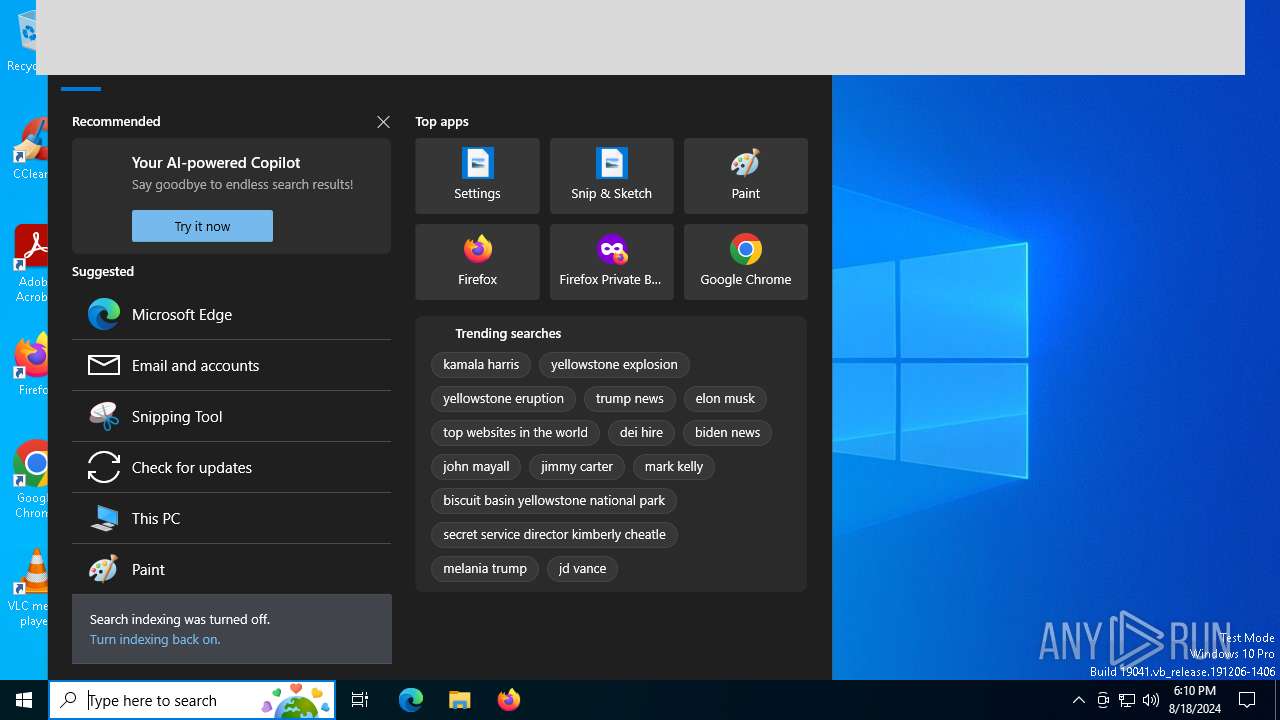This screenshot has height=720, width=1280.
Task: Launch Google Chrome from Top apps
Action: click(x=745, y=262)
